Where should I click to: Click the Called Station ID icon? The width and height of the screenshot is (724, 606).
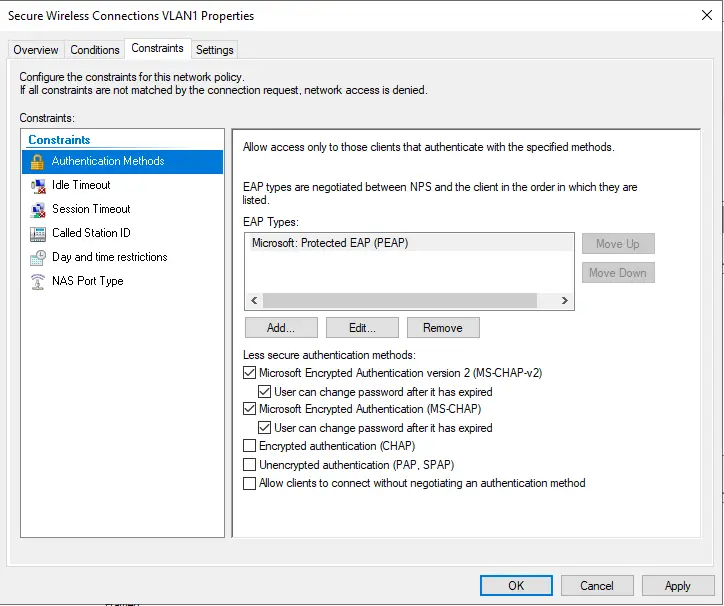coord(38,234)
